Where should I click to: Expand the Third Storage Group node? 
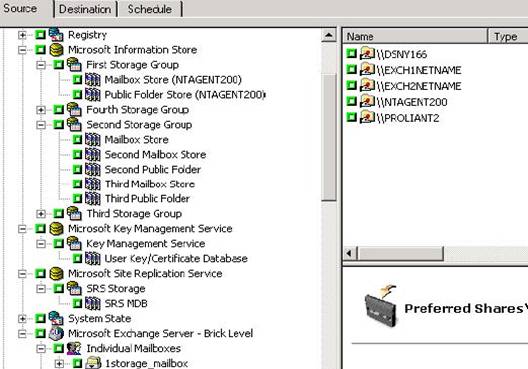41,214
